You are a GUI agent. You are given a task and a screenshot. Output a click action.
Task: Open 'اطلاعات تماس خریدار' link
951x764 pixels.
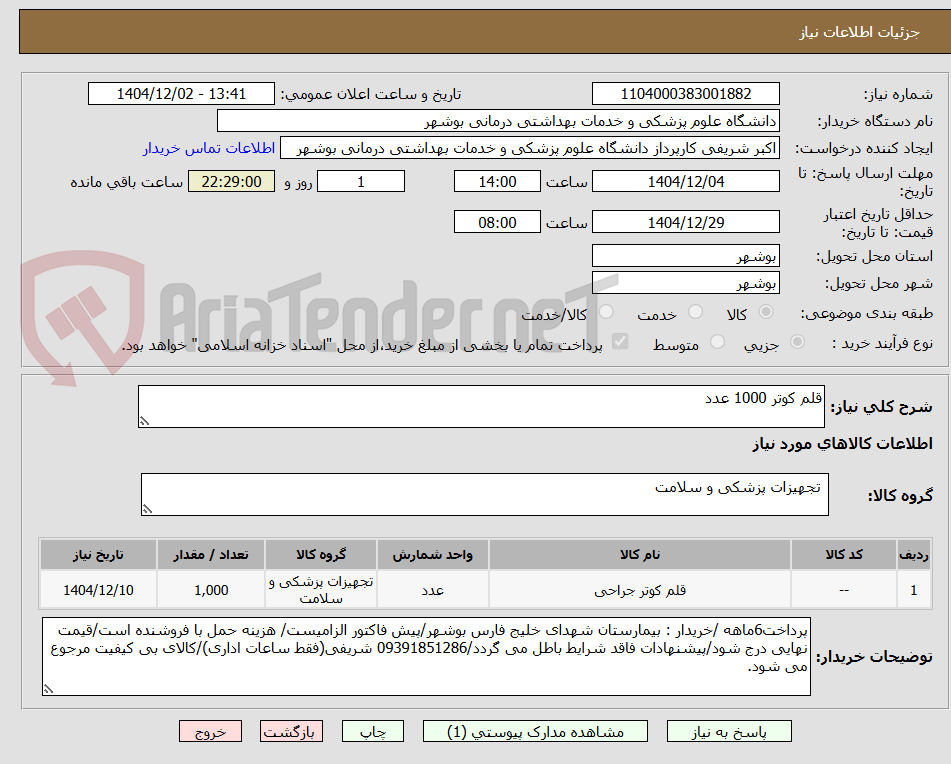(209, 148)
